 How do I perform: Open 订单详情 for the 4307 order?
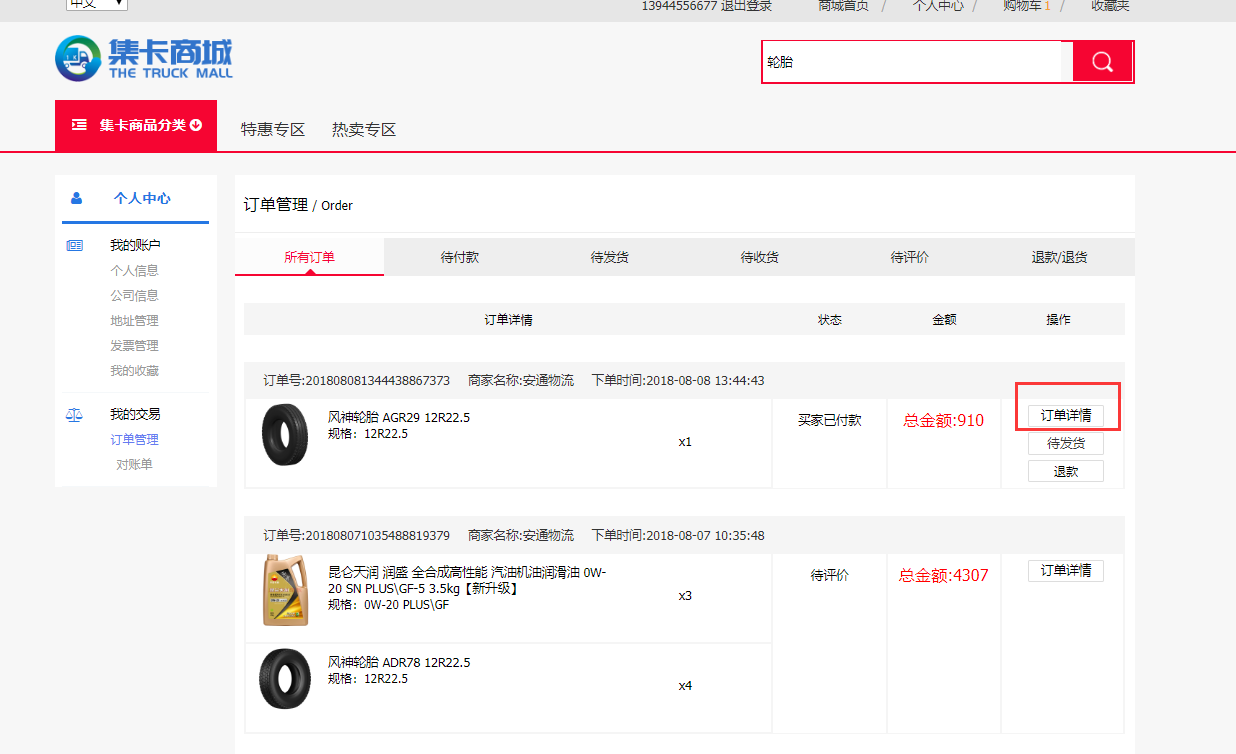[x=1065, y=571]
